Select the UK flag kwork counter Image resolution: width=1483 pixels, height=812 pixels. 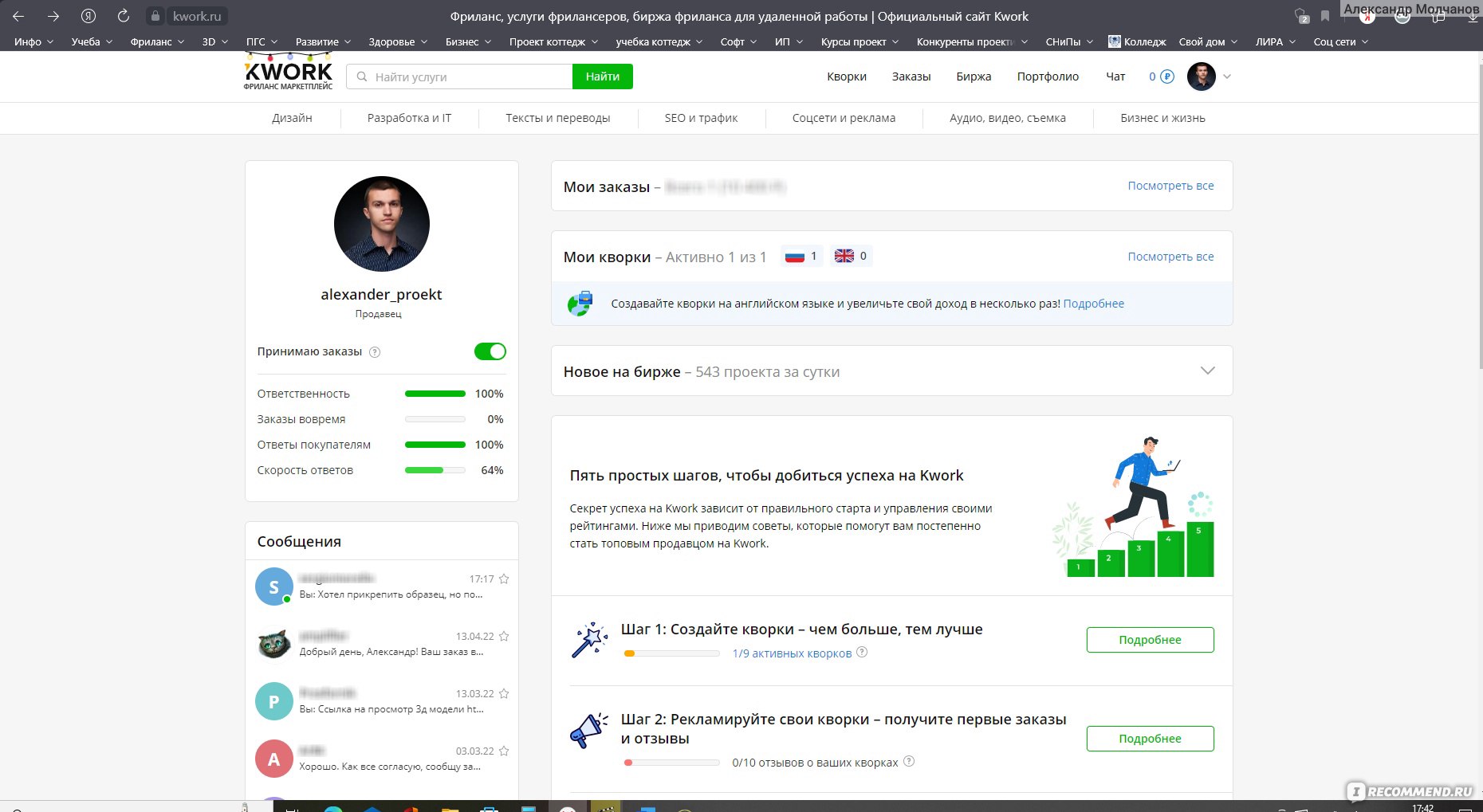coord(851,256)
